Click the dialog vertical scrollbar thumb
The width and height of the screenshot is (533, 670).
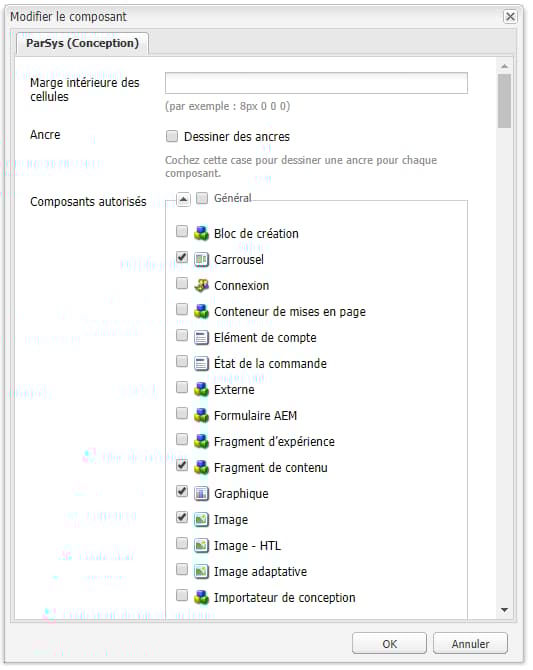point(504,101)
